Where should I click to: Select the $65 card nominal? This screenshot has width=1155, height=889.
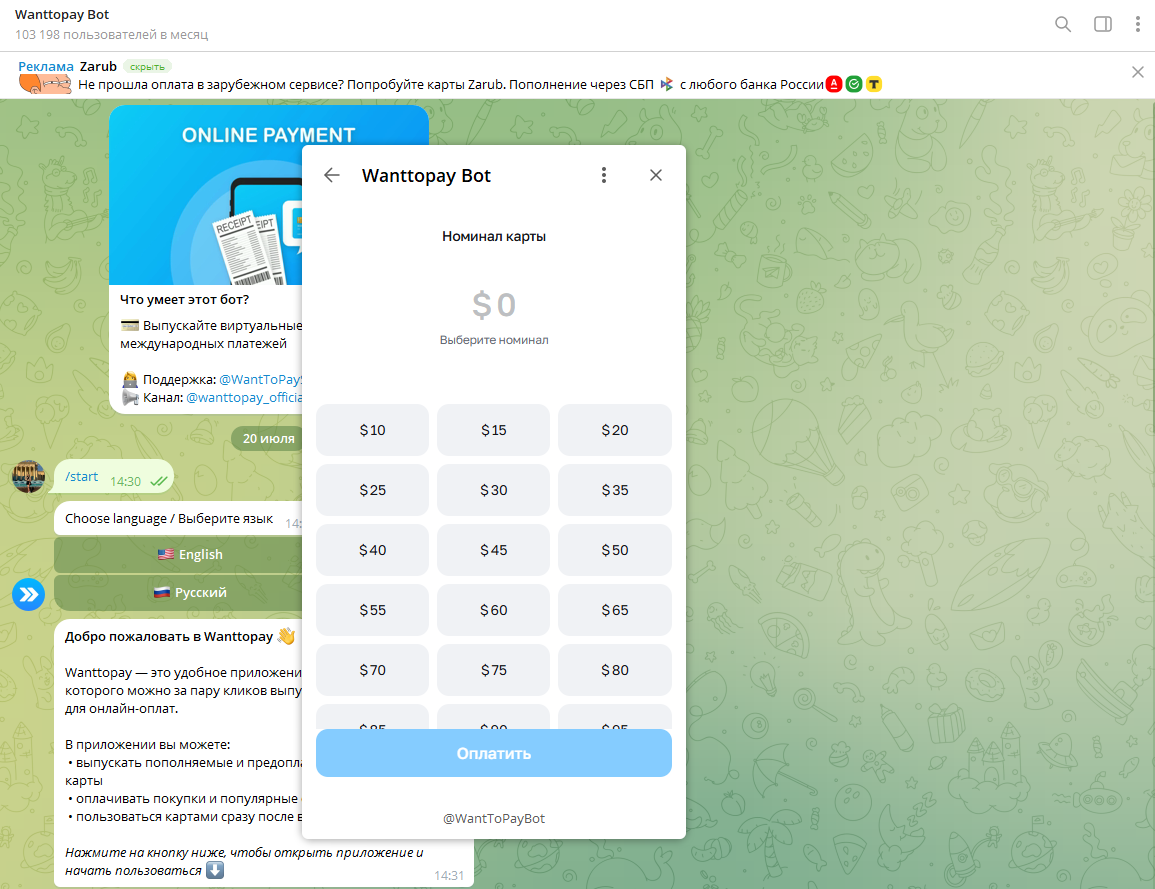point(614,610)
